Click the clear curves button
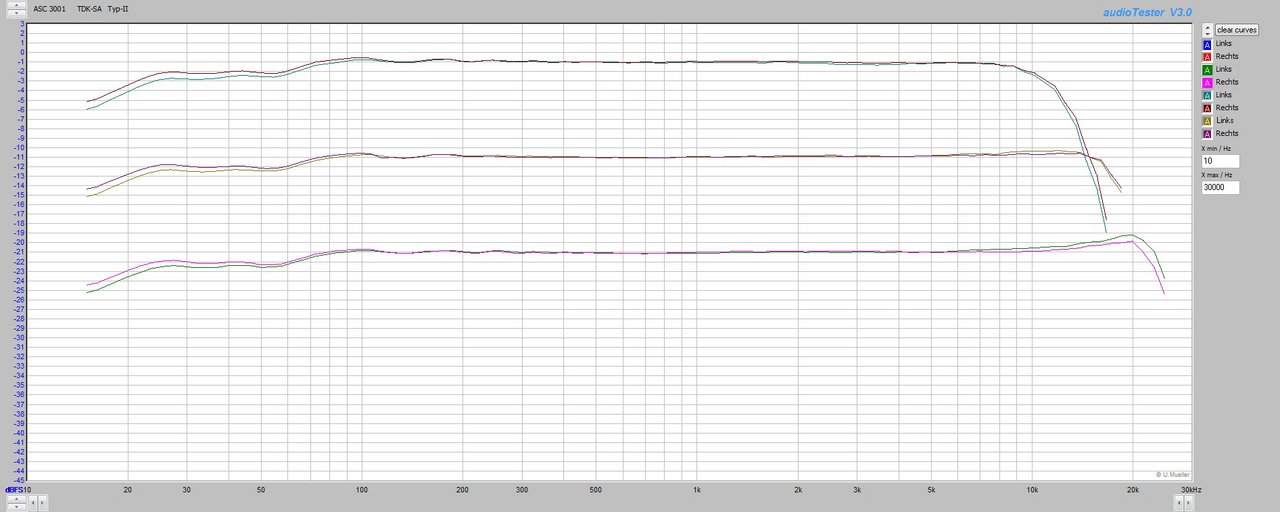This screenshot has height=512, width=1280. coord(1237,30)
